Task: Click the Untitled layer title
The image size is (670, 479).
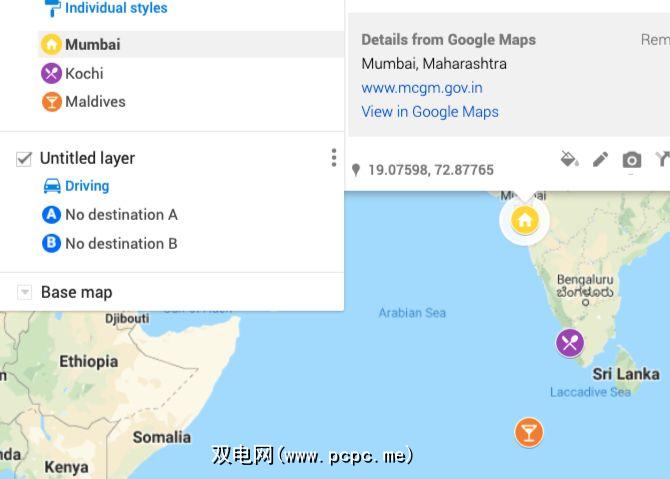Action: 87,158
